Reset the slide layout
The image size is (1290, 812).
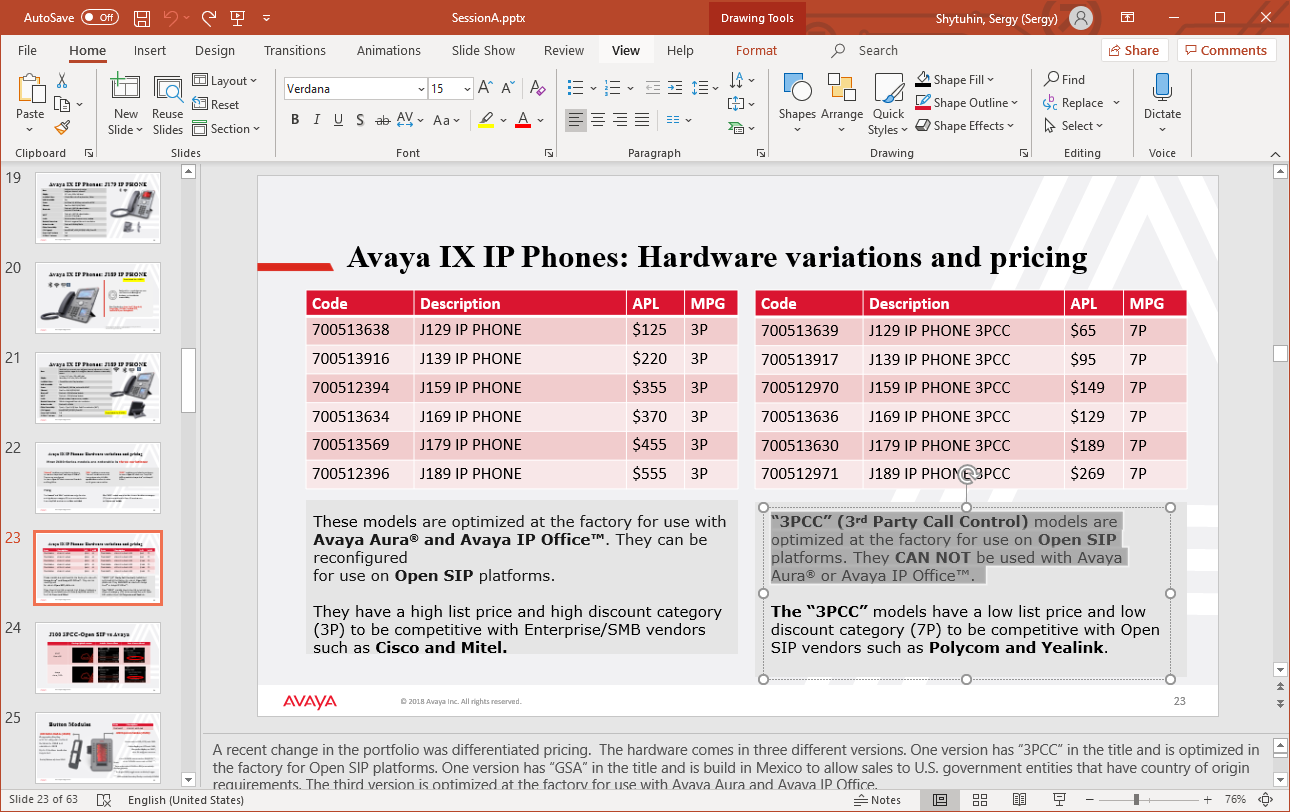pos(216,105)
